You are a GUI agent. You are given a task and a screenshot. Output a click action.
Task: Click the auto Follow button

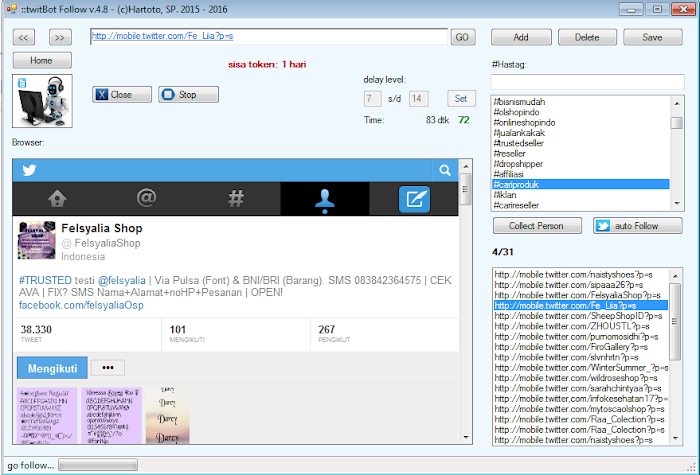tap(638, 226)
